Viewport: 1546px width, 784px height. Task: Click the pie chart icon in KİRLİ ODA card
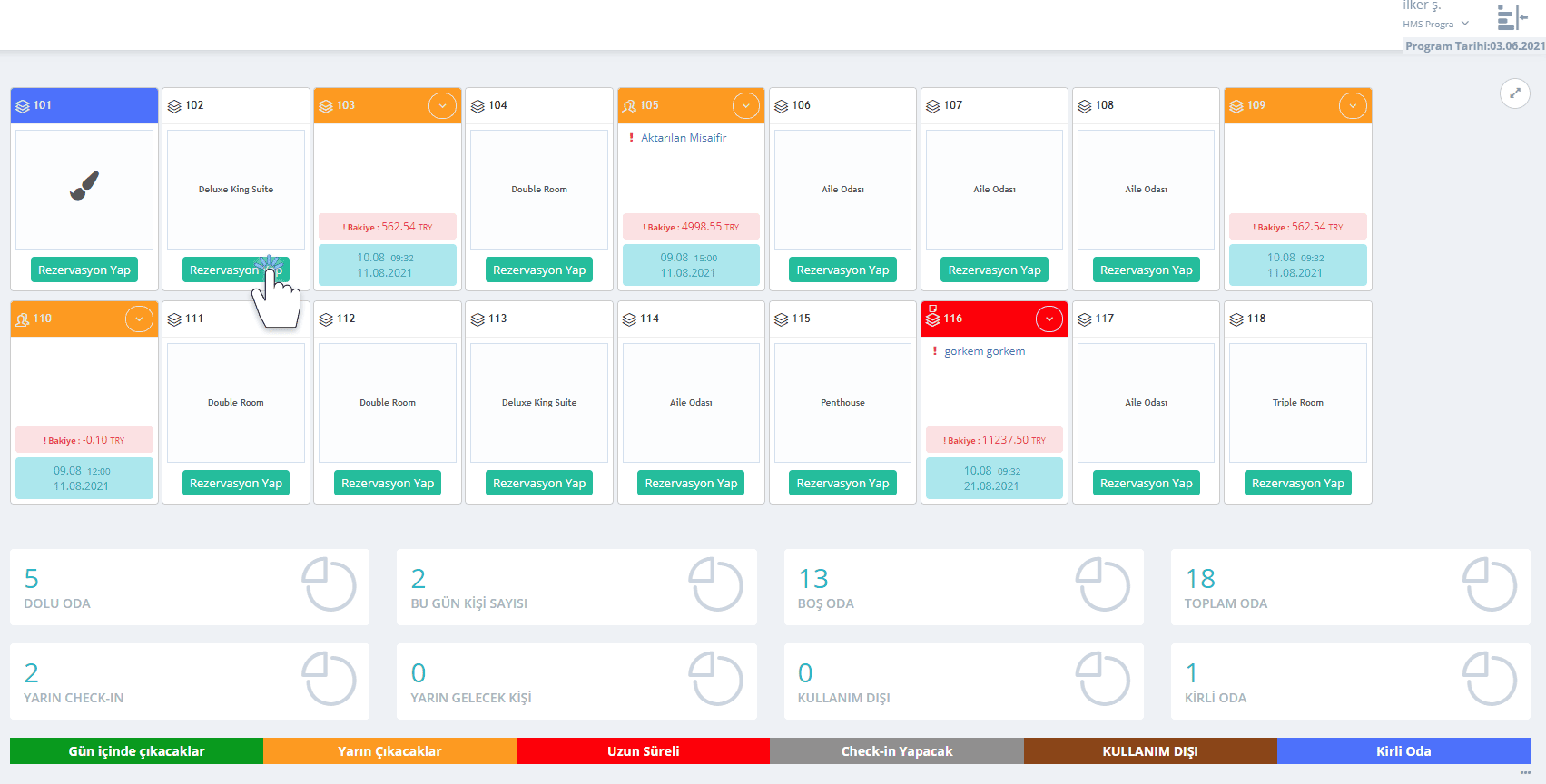(x=1490, y=680)
